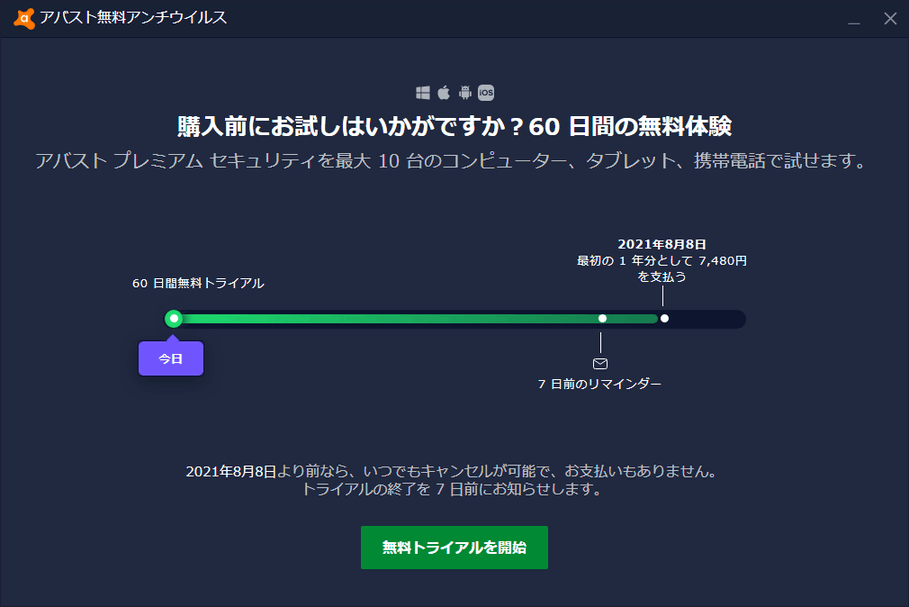The height and width of the screenshot is (607, 909).
Task: Click the iOS platform badge
Action: (486, 93)
